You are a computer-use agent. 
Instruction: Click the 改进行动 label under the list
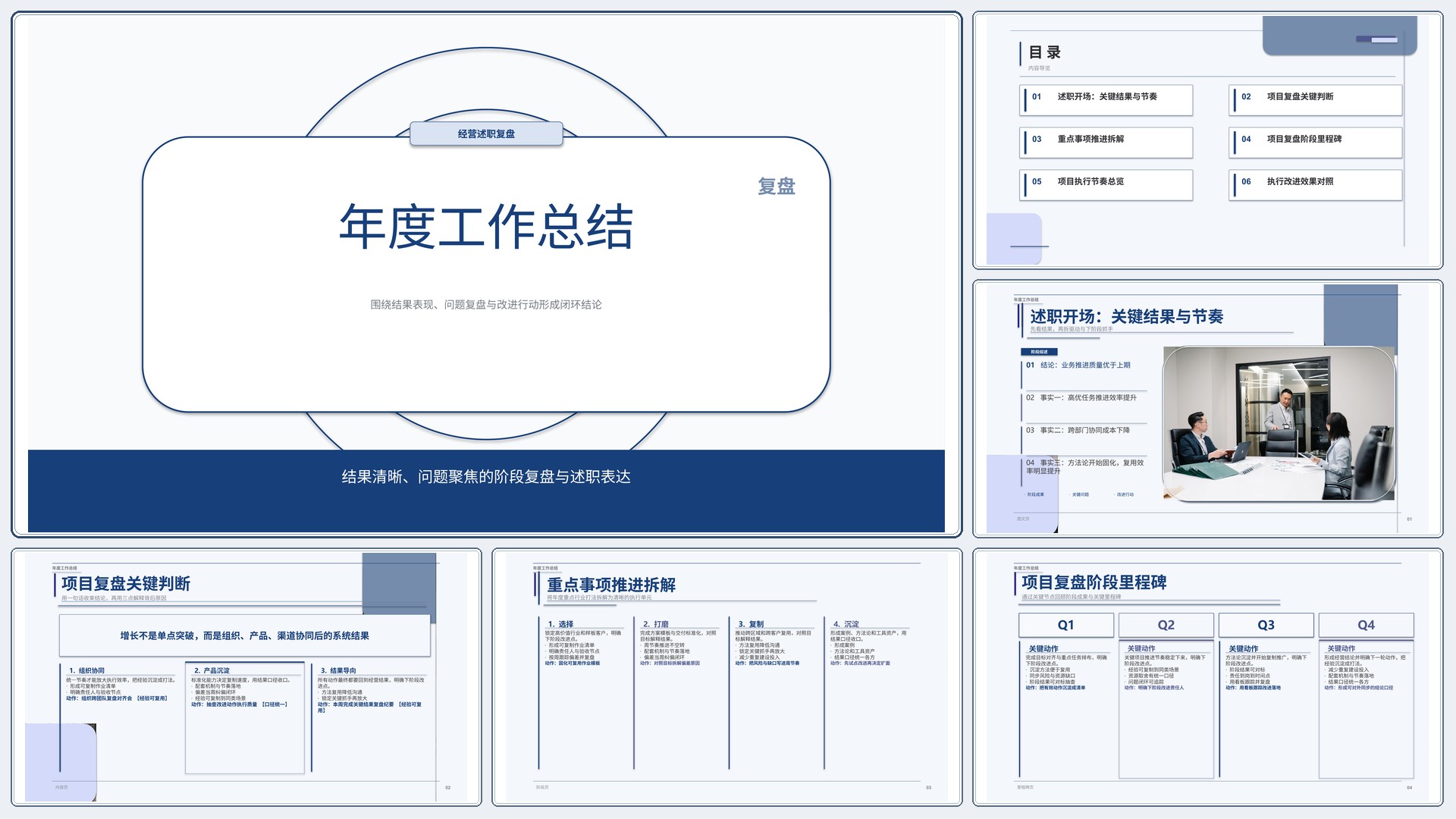point(1125,494)
